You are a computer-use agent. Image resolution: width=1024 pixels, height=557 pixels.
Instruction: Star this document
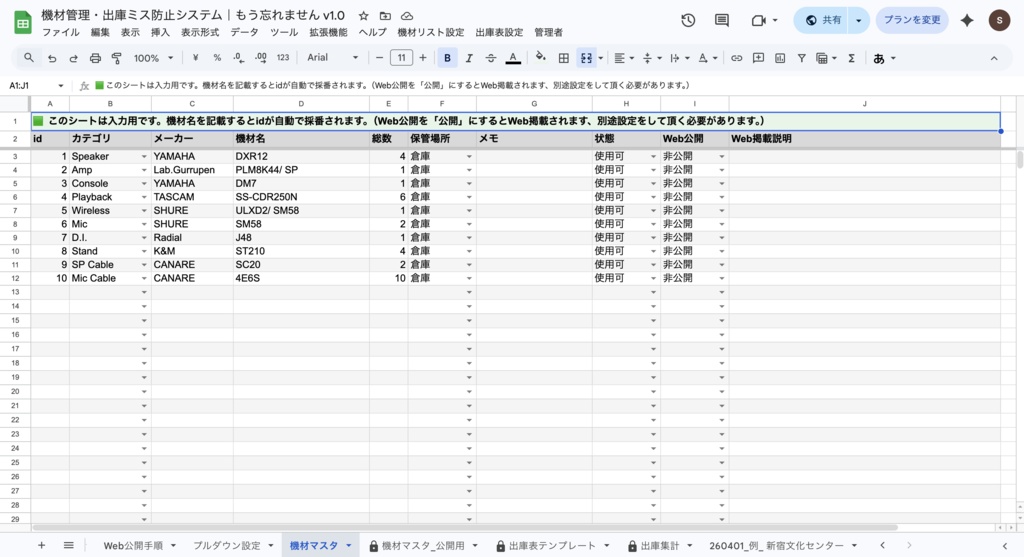(364, 16)
